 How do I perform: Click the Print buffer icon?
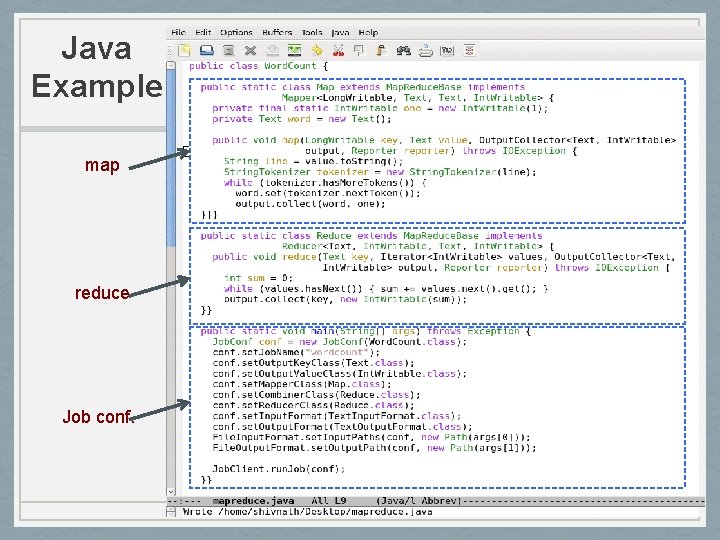coord(426,51)
